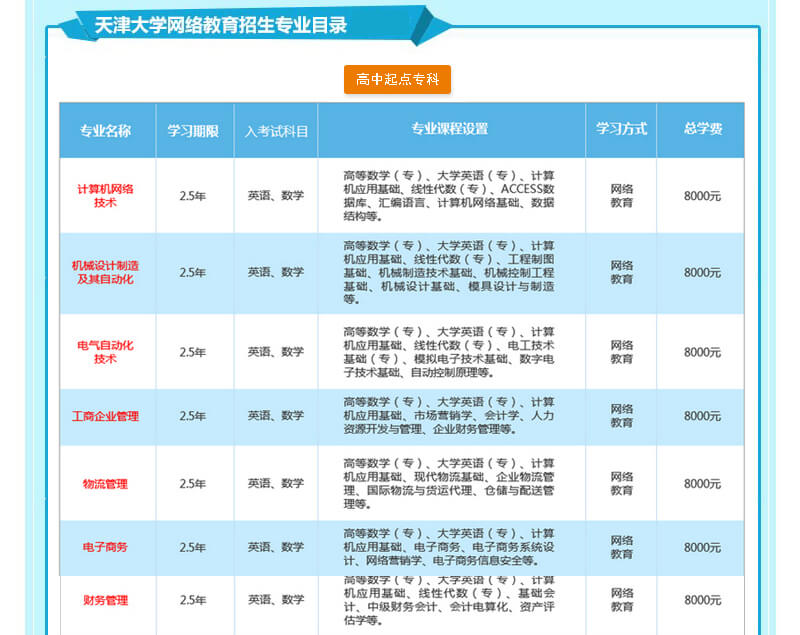This screenshot has height=635, width=800.
Task: Select the 8000元 tuition for 电子商务
Action: click(703, 547)
